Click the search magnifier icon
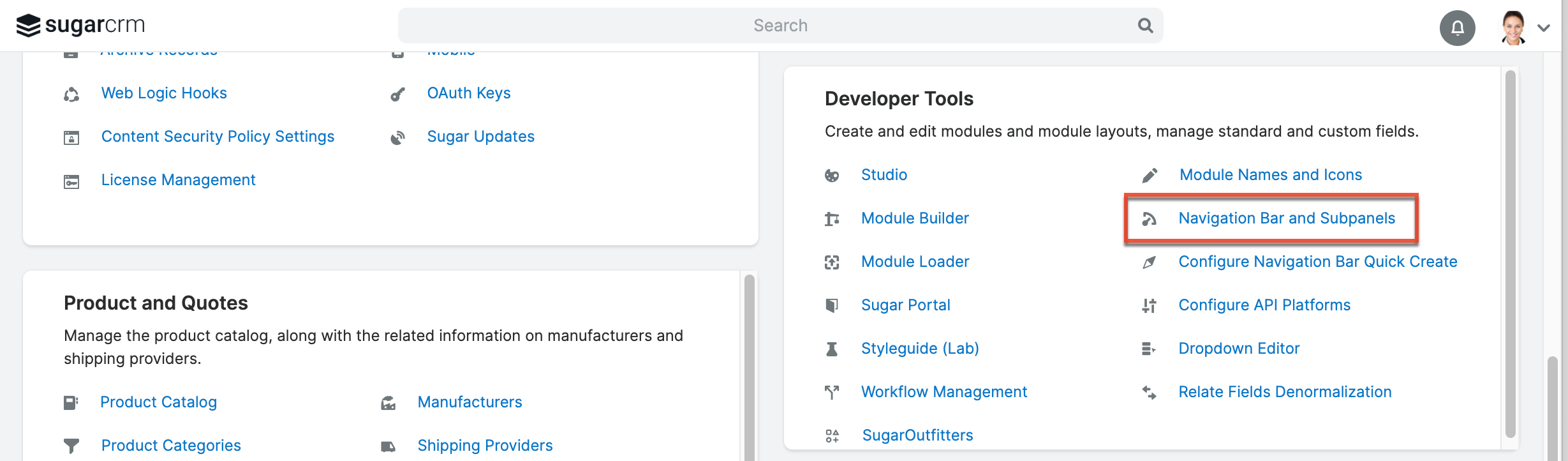 [1146, 26]
